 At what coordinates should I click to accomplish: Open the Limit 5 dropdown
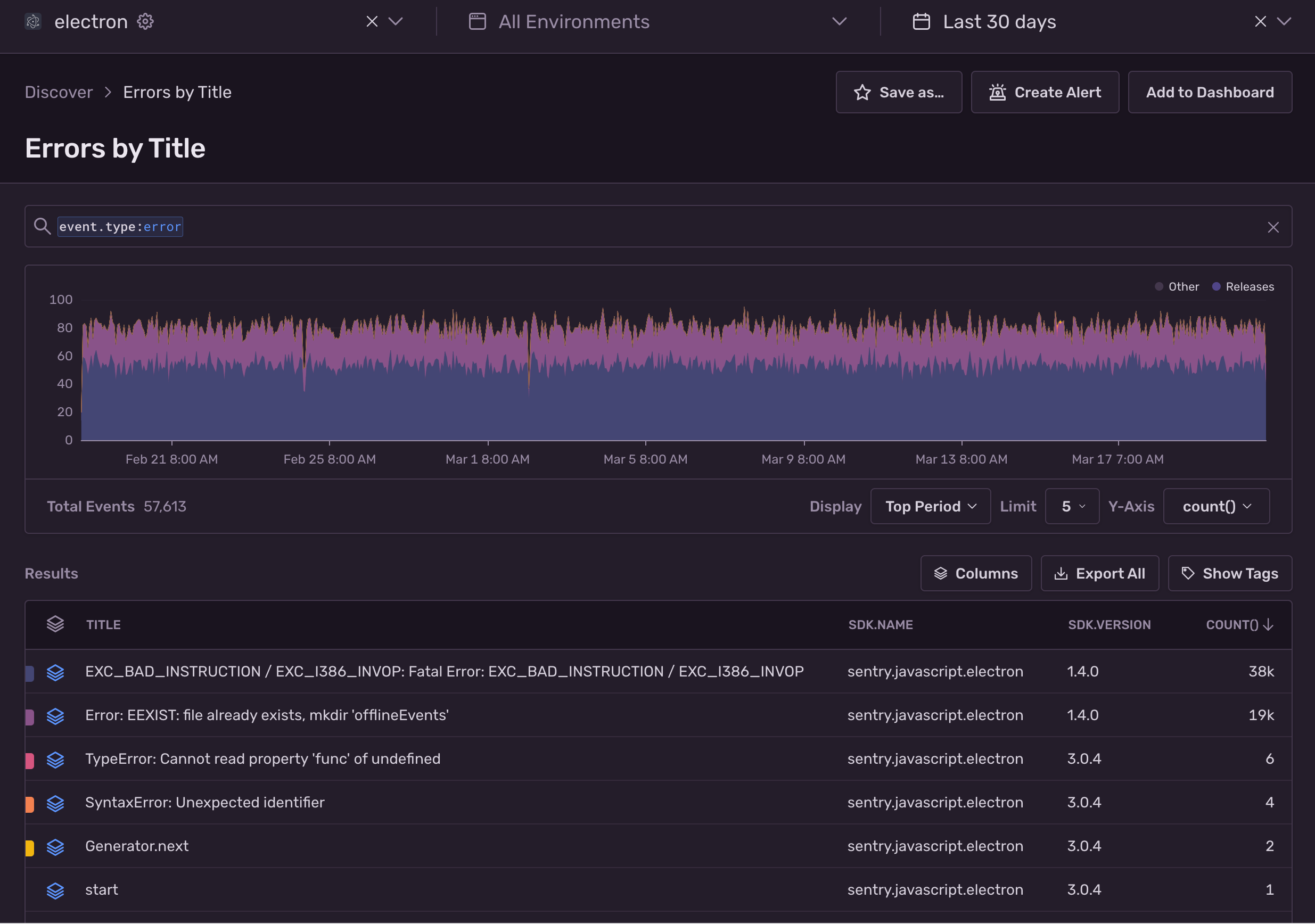(1072, 506)
